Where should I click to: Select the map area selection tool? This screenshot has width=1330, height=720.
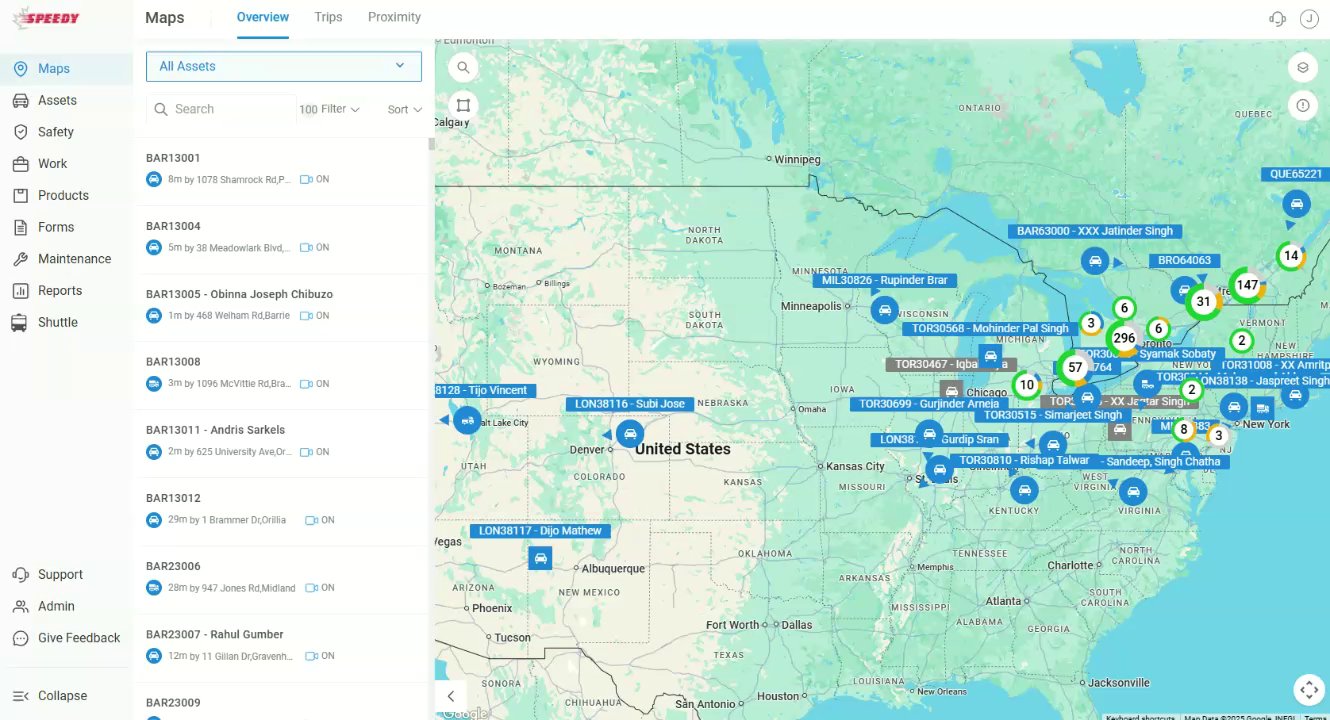[x=463, y=105]
